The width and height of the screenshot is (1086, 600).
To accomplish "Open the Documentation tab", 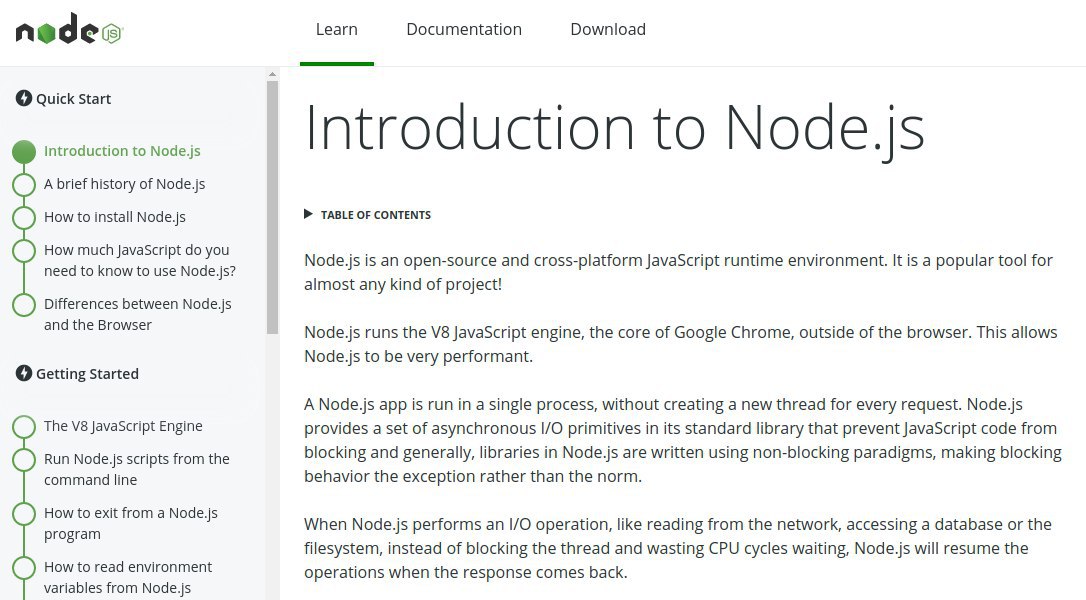I will [x=464, y=30].
